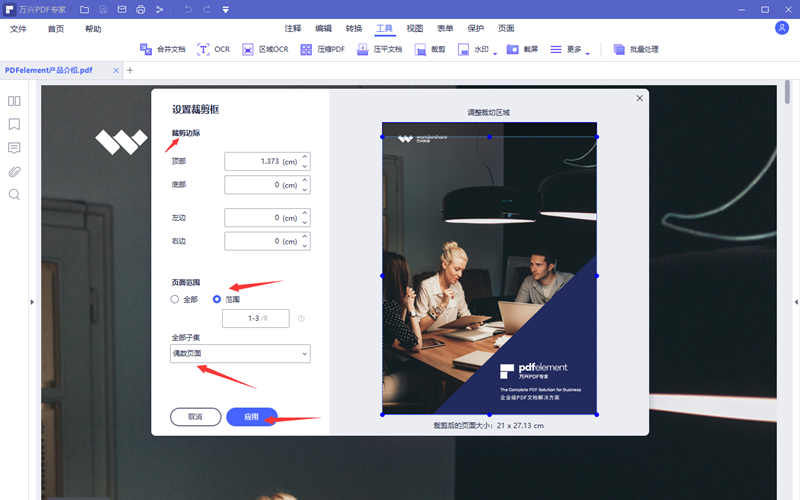Open the page thumbnails sidebar panel

click(14, 101)
